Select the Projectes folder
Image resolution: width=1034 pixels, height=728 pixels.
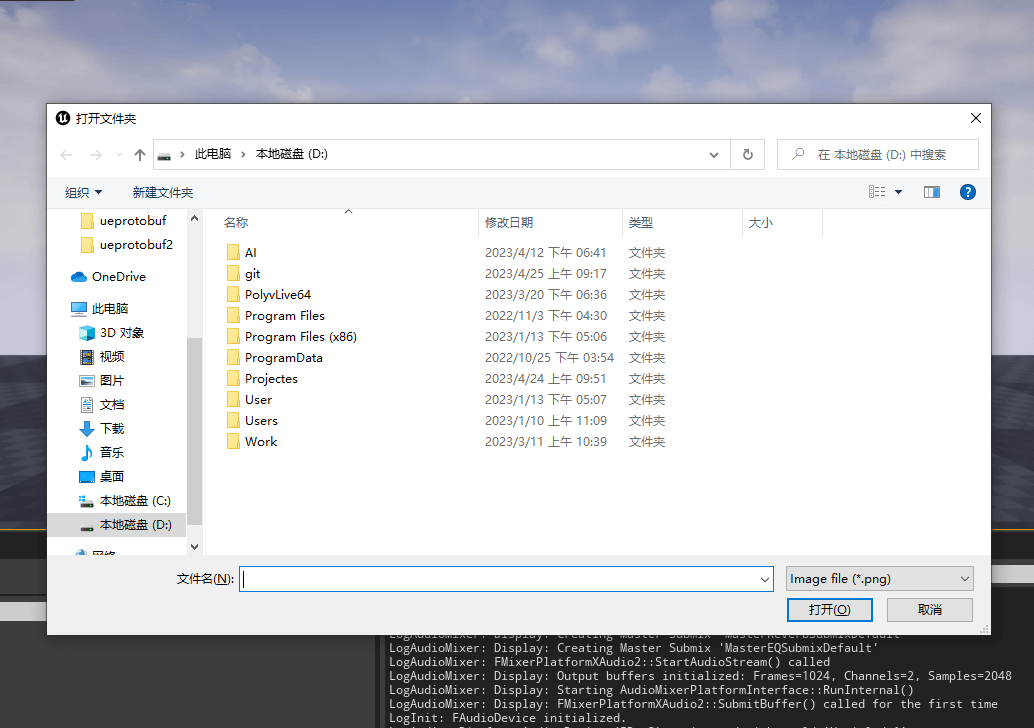pos(271,379)
